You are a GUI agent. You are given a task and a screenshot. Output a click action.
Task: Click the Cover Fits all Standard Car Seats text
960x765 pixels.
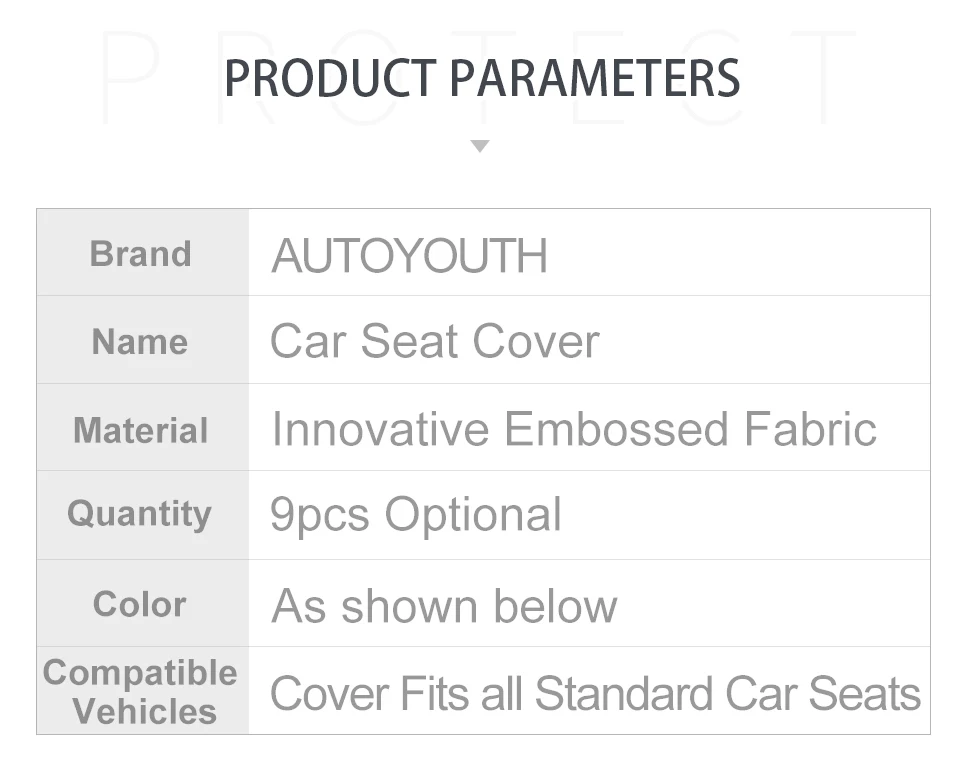(x=595, y=694)
